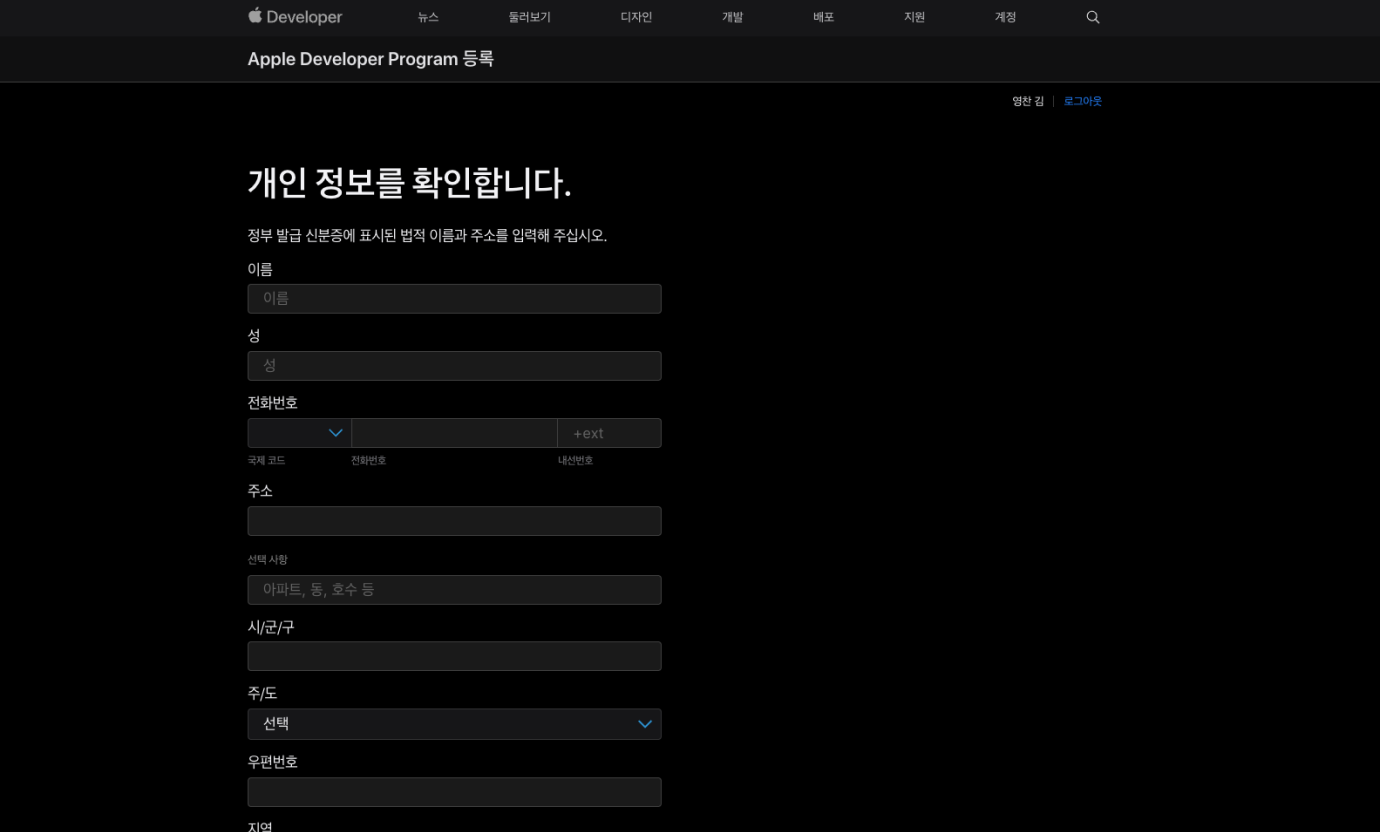
Task: Click the 국제 코드 caption
Action: (267, 461)
